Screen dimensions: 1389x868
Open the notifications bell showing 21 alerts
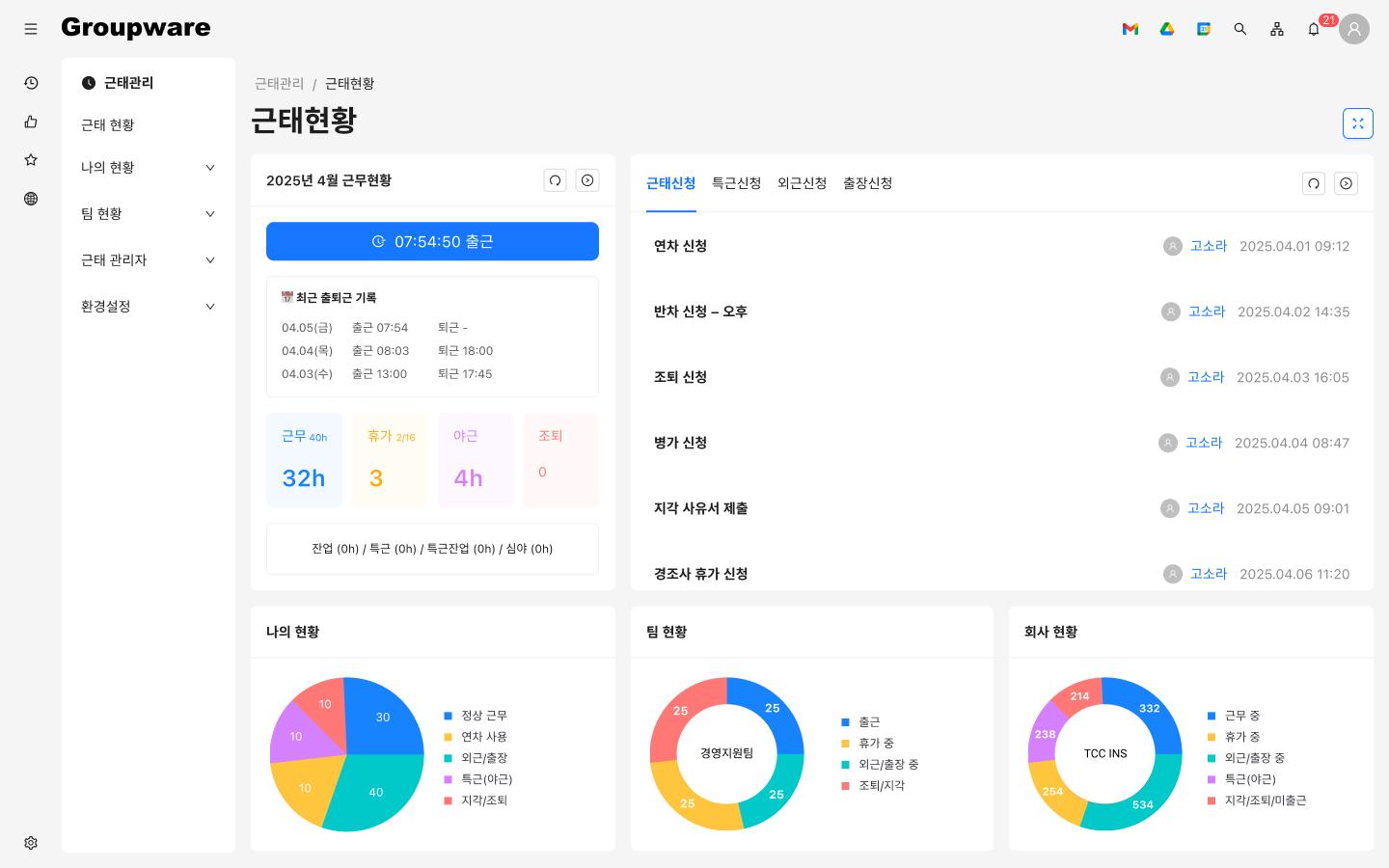click(x=1314, y=29)
